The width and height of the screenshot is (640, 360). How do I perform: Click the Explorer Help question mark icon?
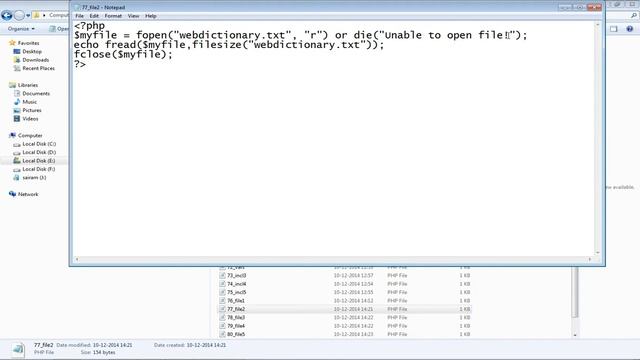point(629,29)
